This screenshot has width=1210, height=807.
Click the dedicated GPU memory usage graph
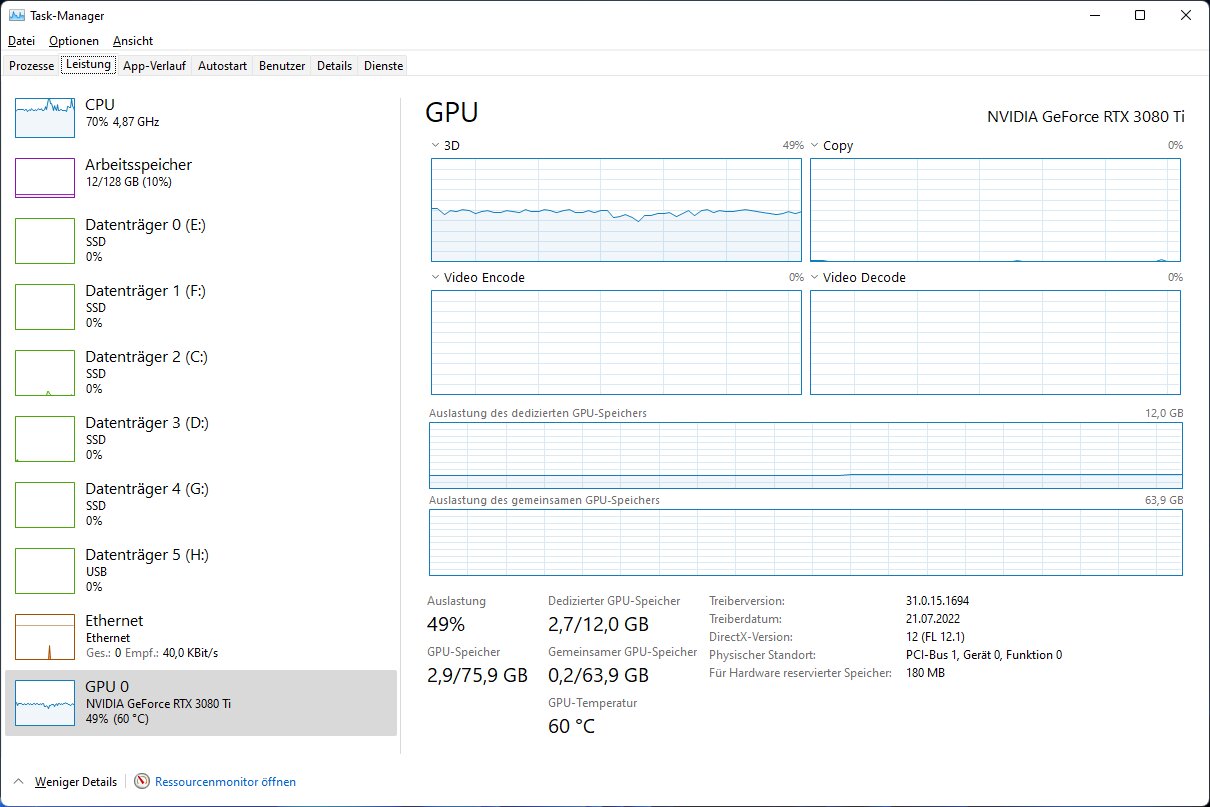tap(806, 455)
